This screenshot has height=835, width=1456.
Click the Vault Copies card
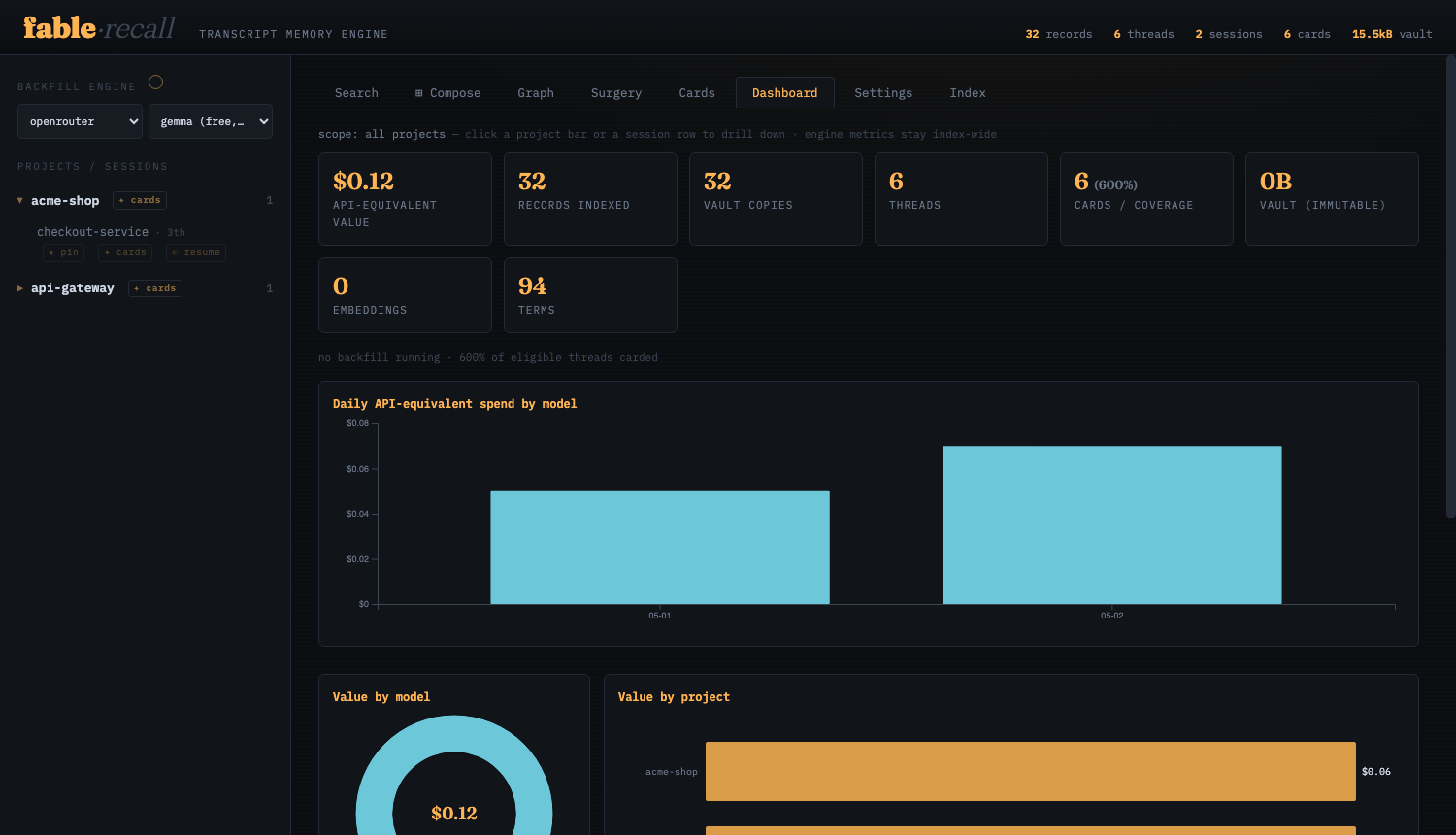pos(776,199)
